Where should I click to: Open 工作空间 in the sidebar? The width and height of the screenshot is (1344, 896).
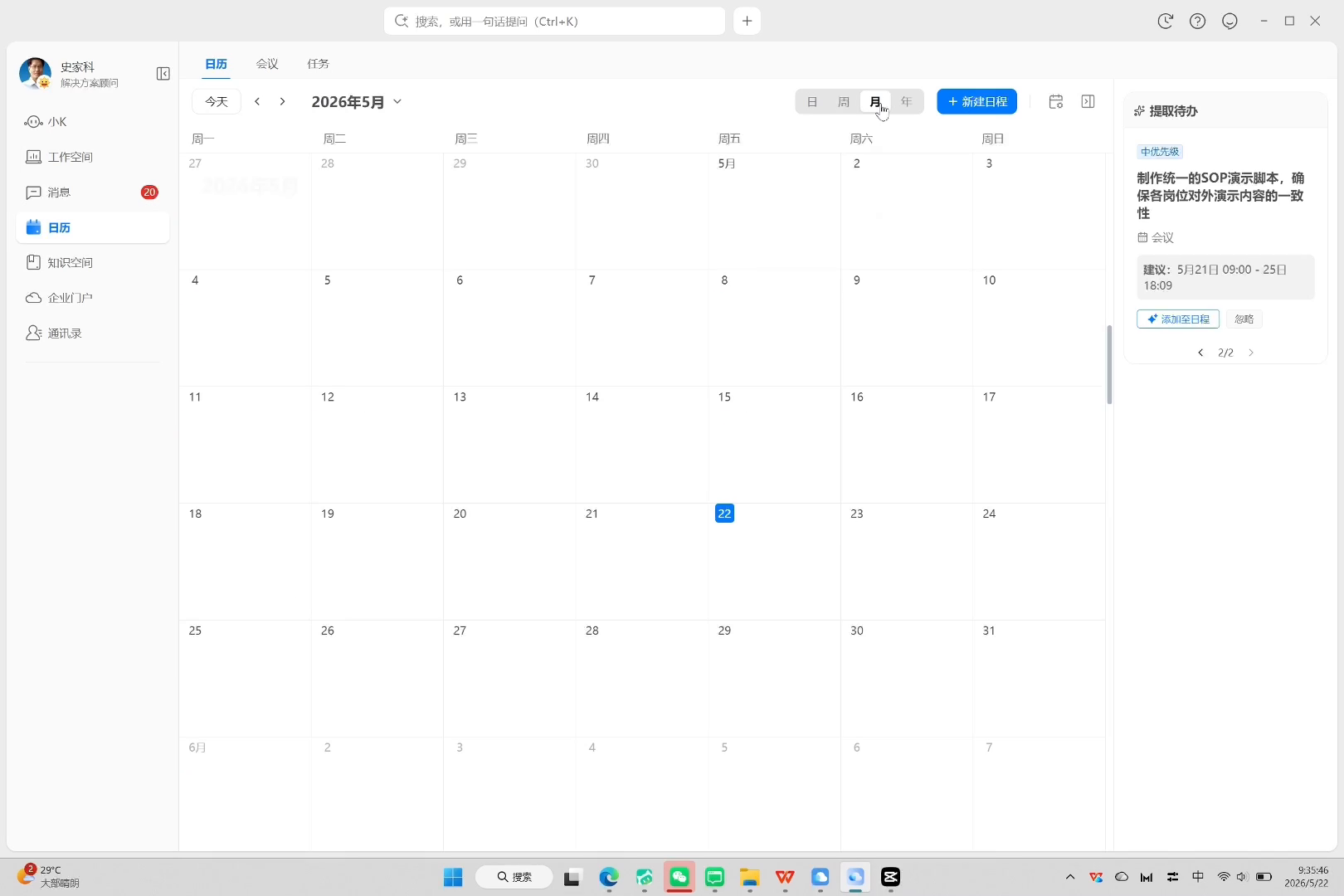(92, 157)
